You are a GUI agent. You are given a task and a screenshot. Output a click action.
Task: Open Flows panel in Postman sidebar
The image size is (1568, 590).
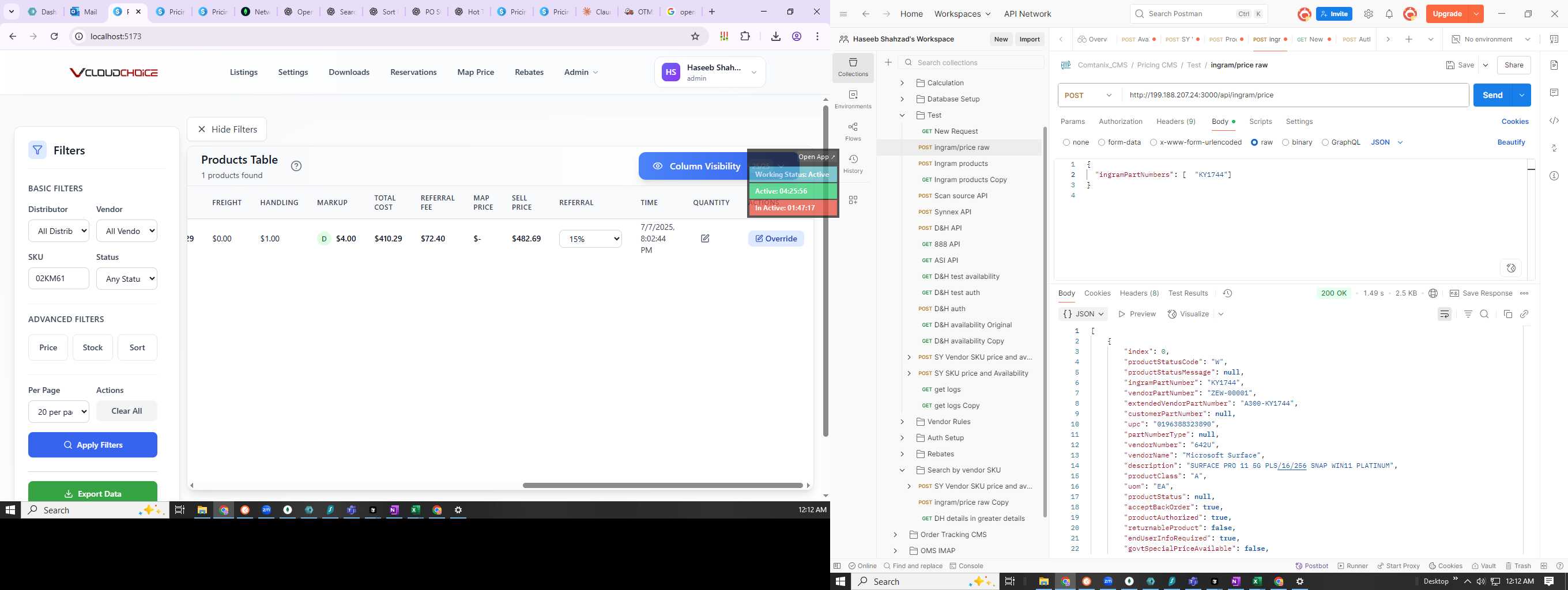[853, 131]
